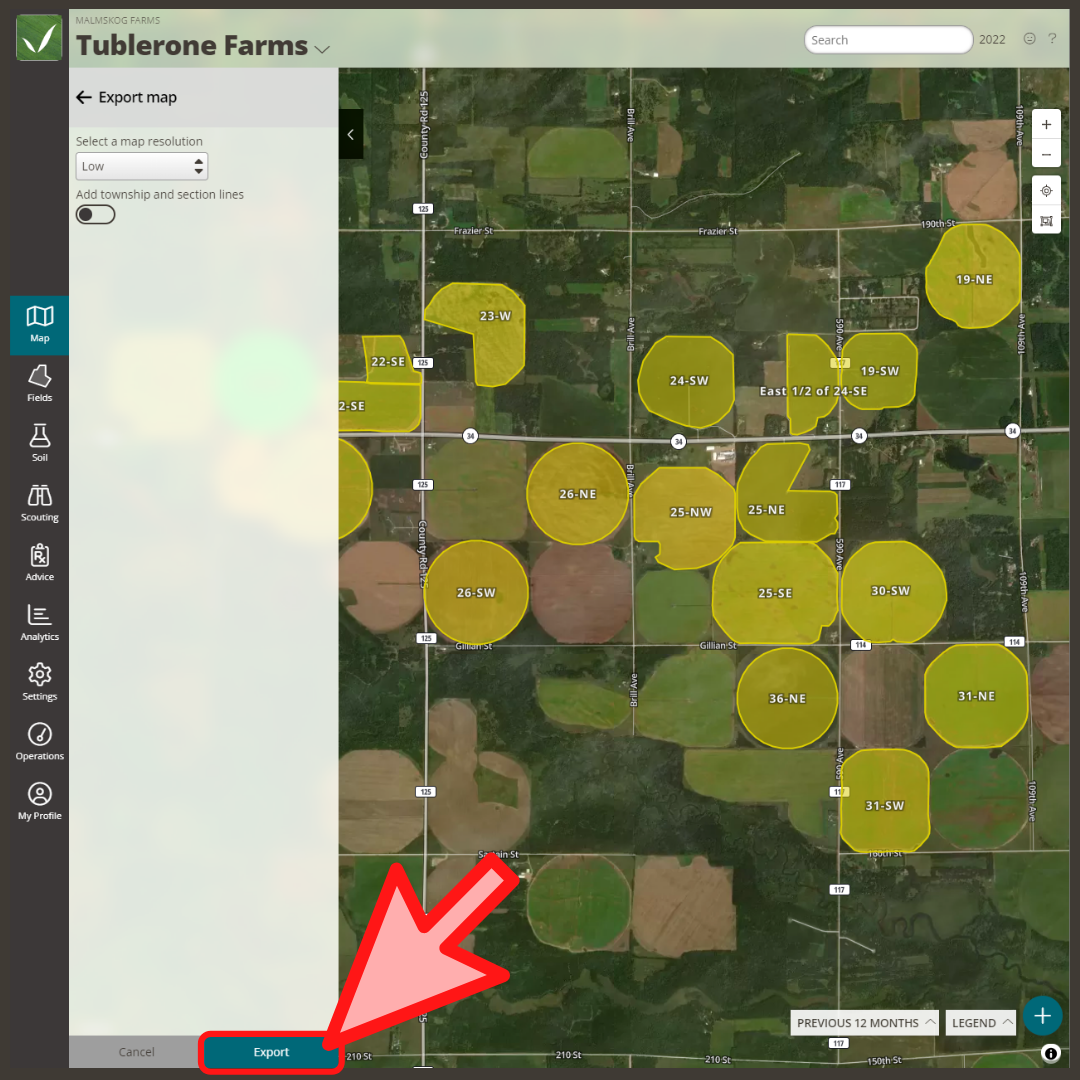Open help question mark icon

[x=1052, y=39]
